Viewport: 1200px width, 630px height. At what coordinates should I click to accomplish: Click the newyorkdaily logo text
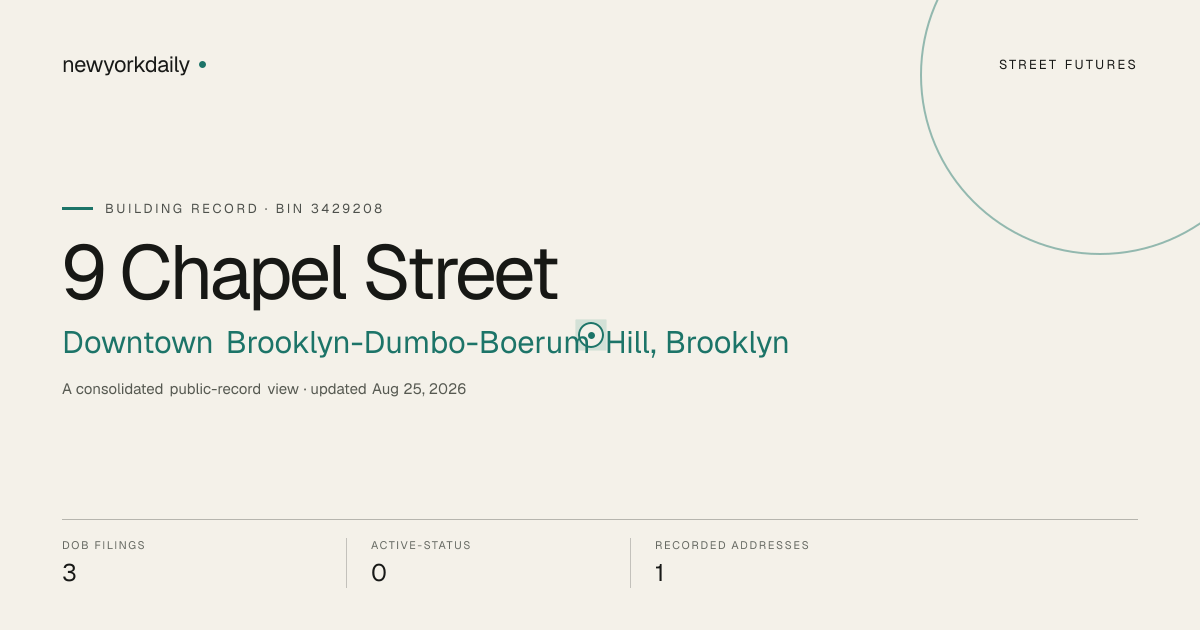point(126,66)
